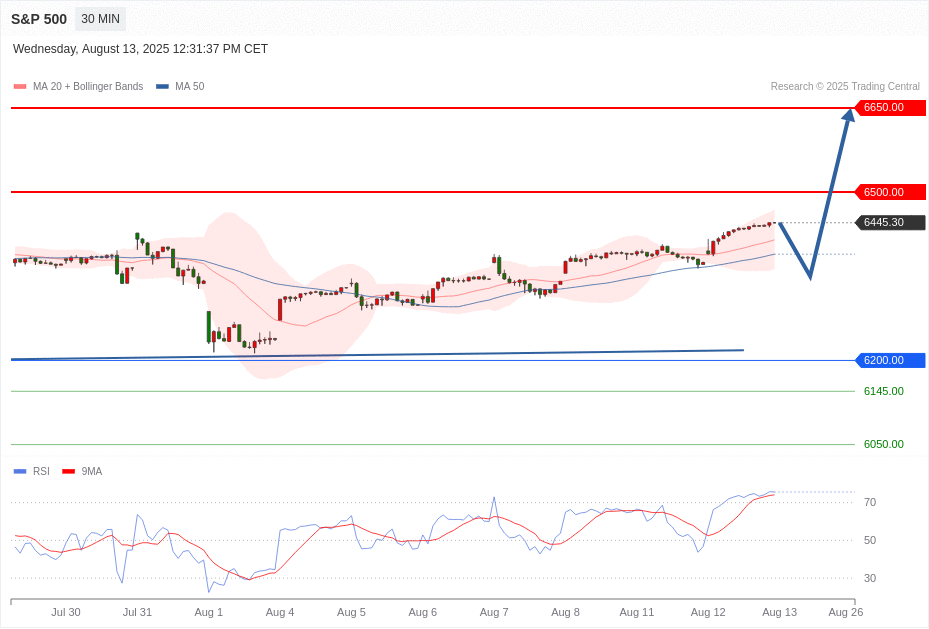The height and width of the screenshot is (629, 929).
Task: Click the 9MA legend label
Action: (x=92, y=471)
